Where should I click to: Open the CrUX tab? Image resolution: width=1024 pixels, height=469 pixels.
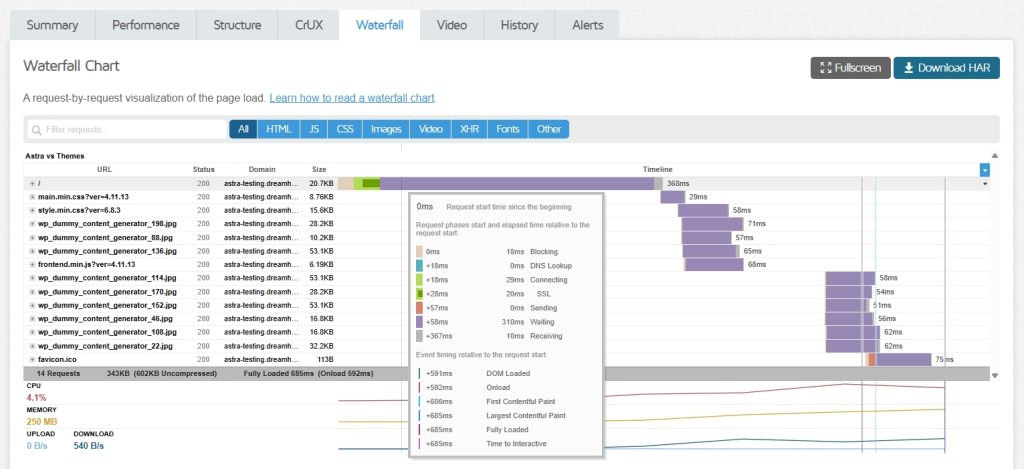pos(307,25)
